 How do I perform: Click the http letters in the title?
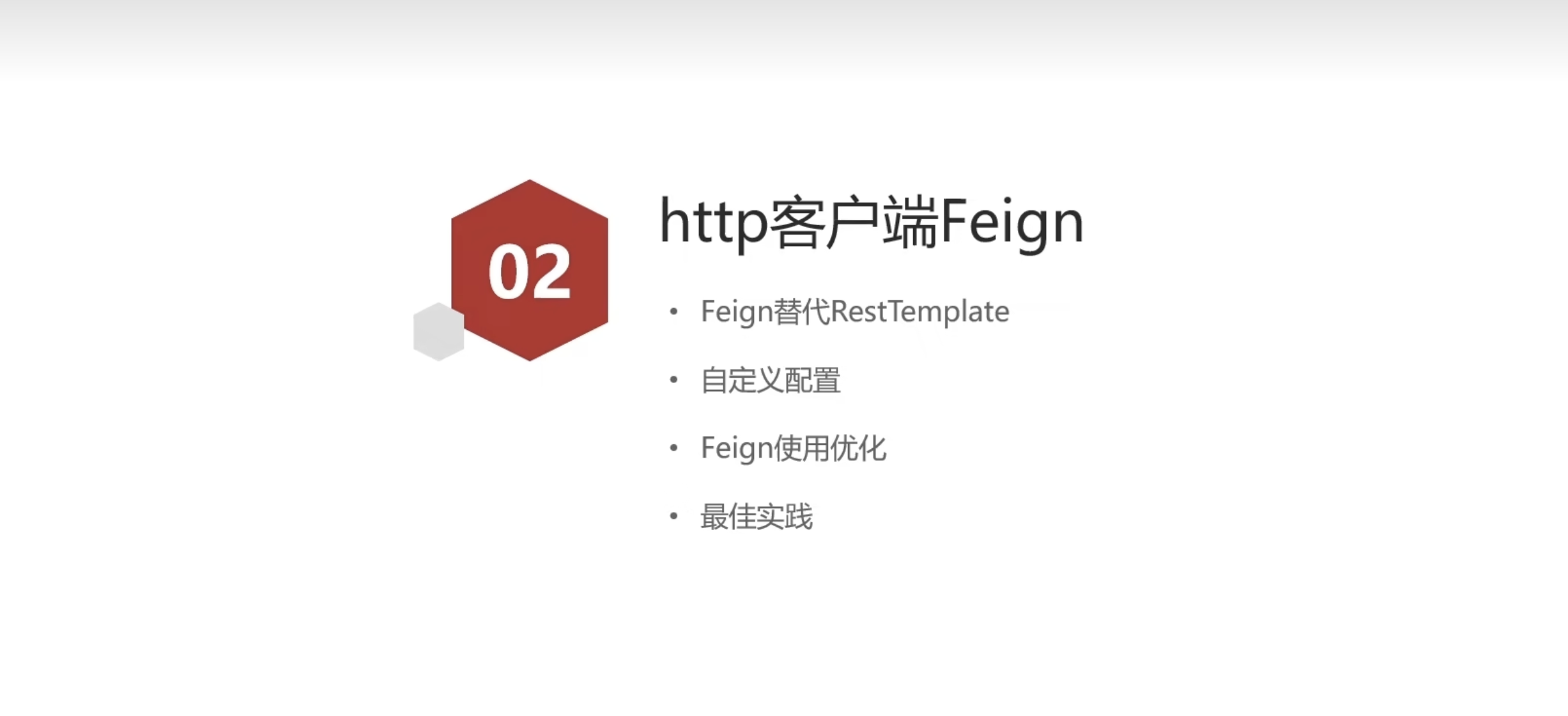click(713, 223)
